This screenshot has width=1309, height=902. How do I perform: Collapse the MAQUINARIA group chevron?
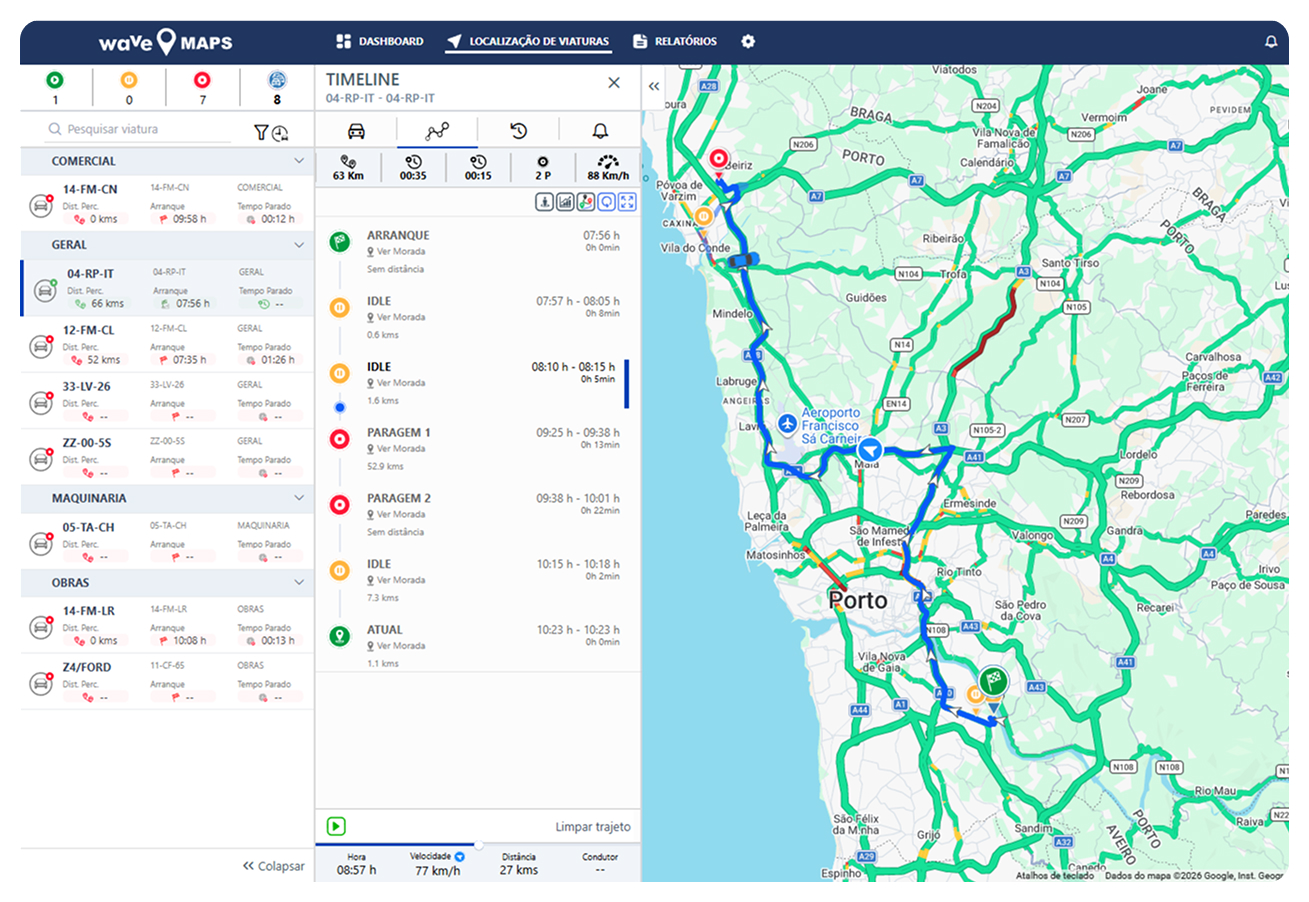tap(298, 498)
